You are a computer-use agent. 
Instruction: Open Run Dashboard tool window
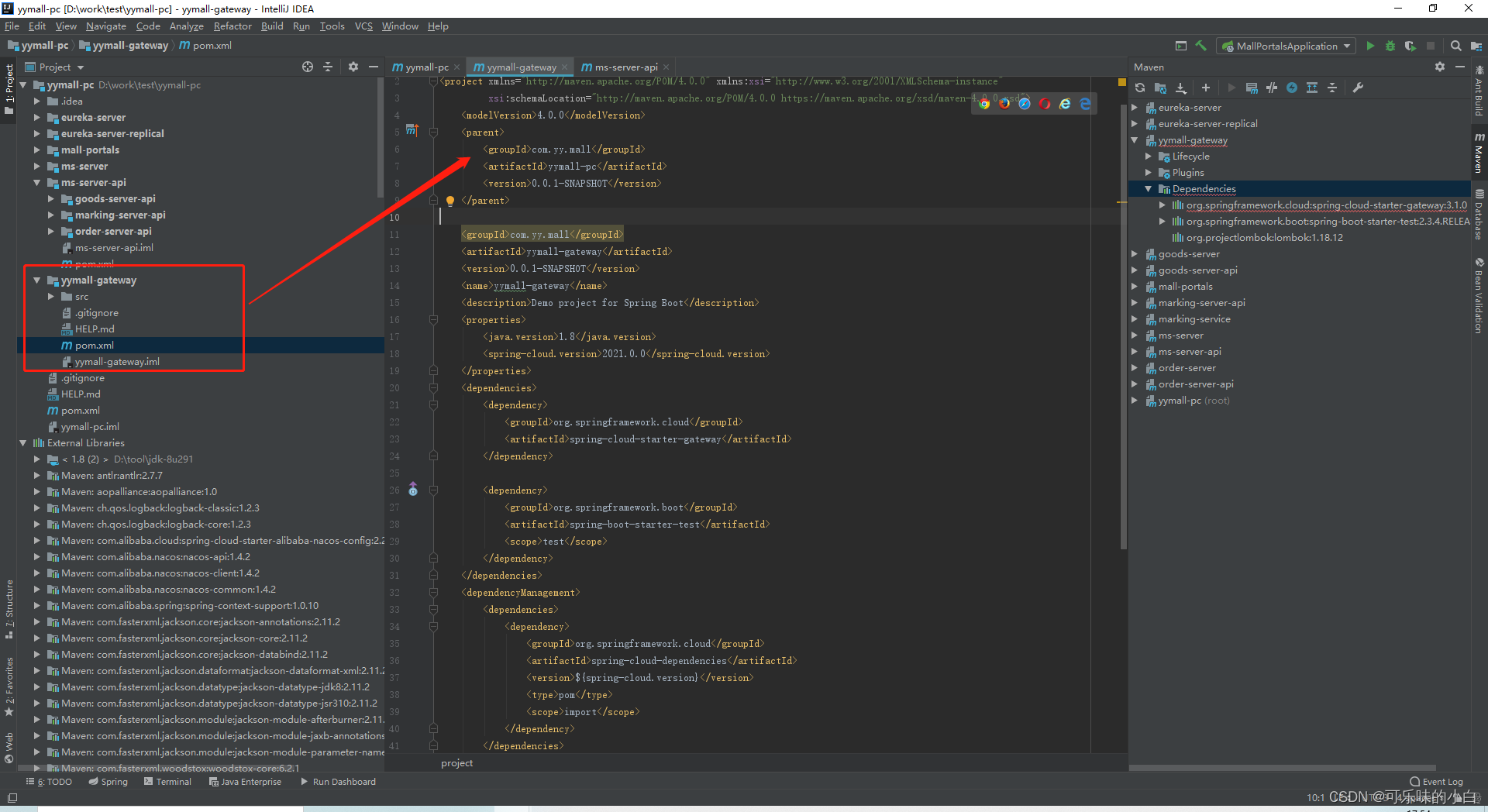[x=338, y=782]
